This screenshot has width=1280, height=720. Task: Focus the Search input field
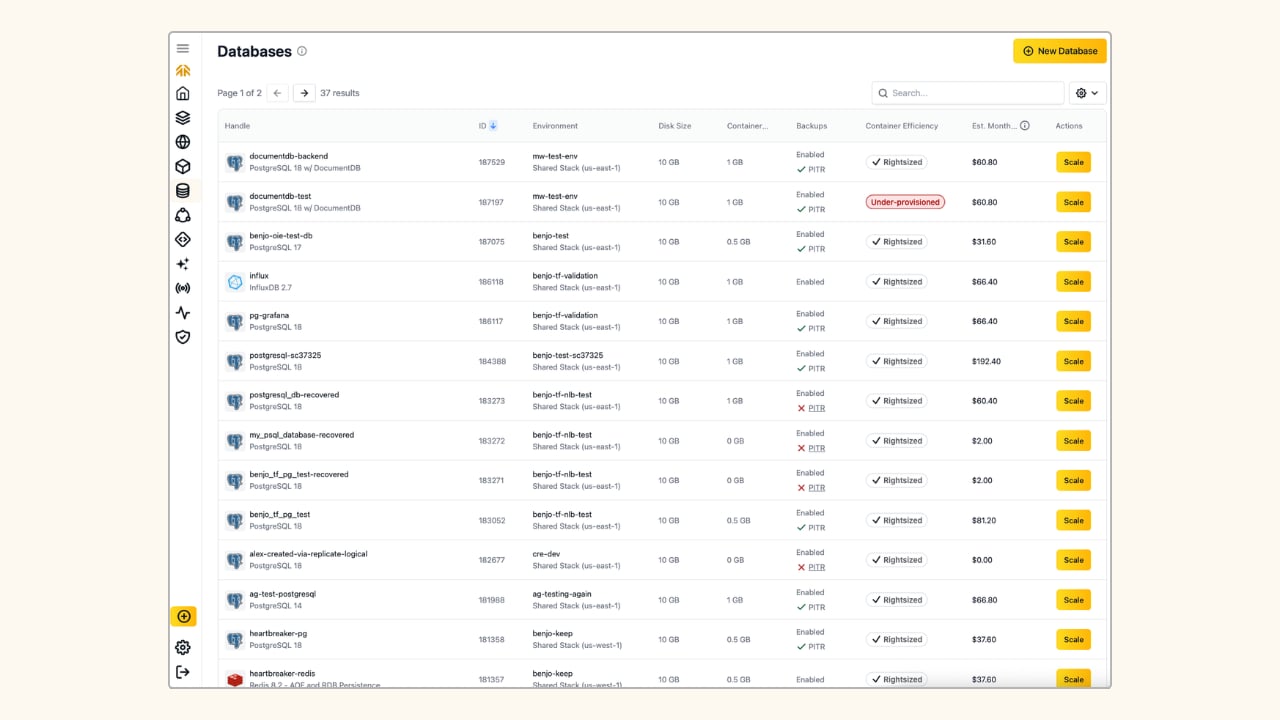(x=967, y=93)
